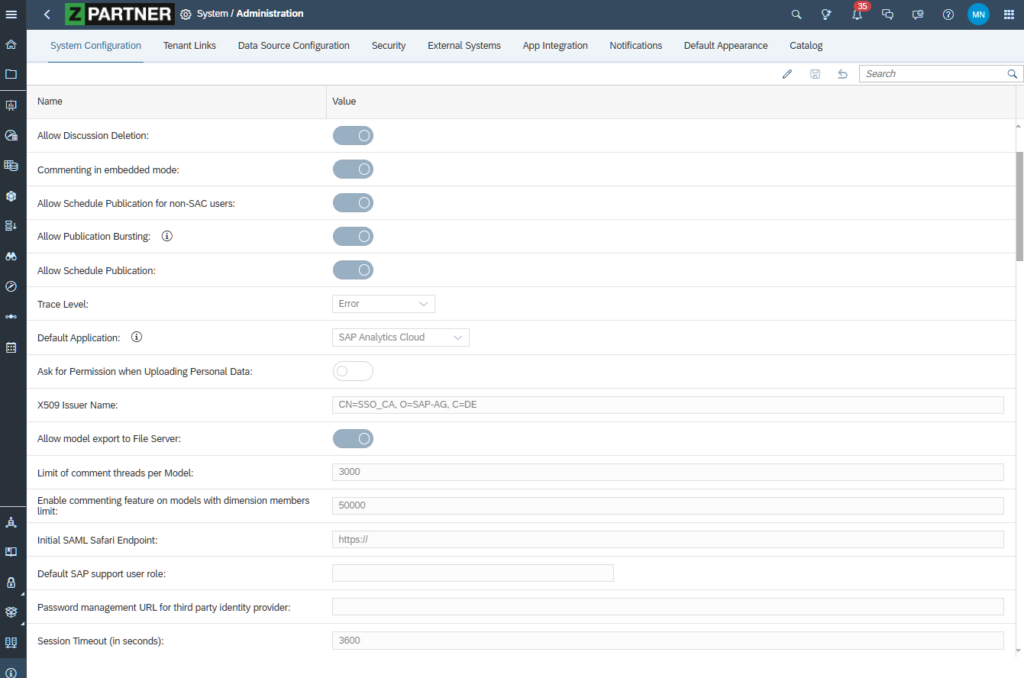The height and width of the screenshot is (678, 1024).
Task: Open the hamburger main menu
Action: click(x=11, y=14)
